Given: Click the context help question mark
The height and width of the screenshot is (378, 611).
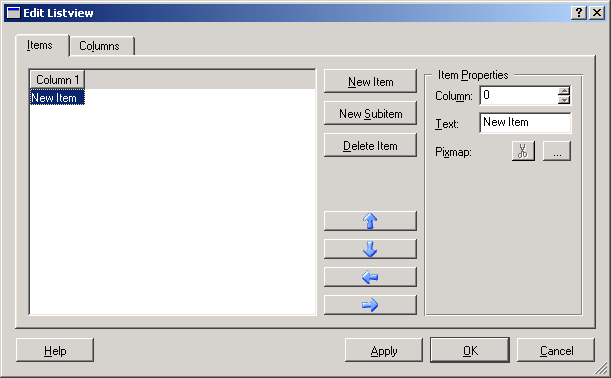Looking at the screenshot, I should click(579, 13).
